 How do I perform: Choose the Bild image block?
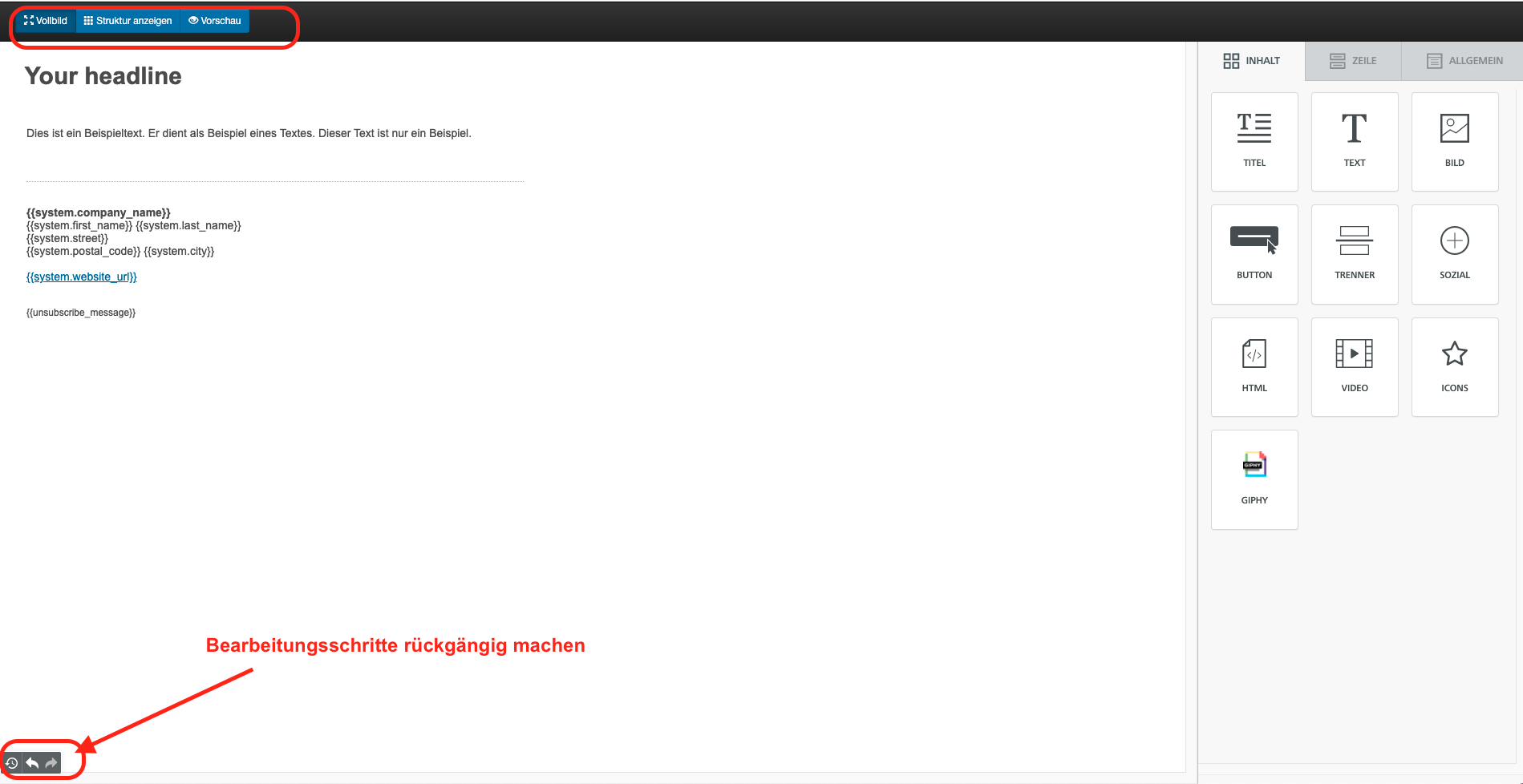1454,142
